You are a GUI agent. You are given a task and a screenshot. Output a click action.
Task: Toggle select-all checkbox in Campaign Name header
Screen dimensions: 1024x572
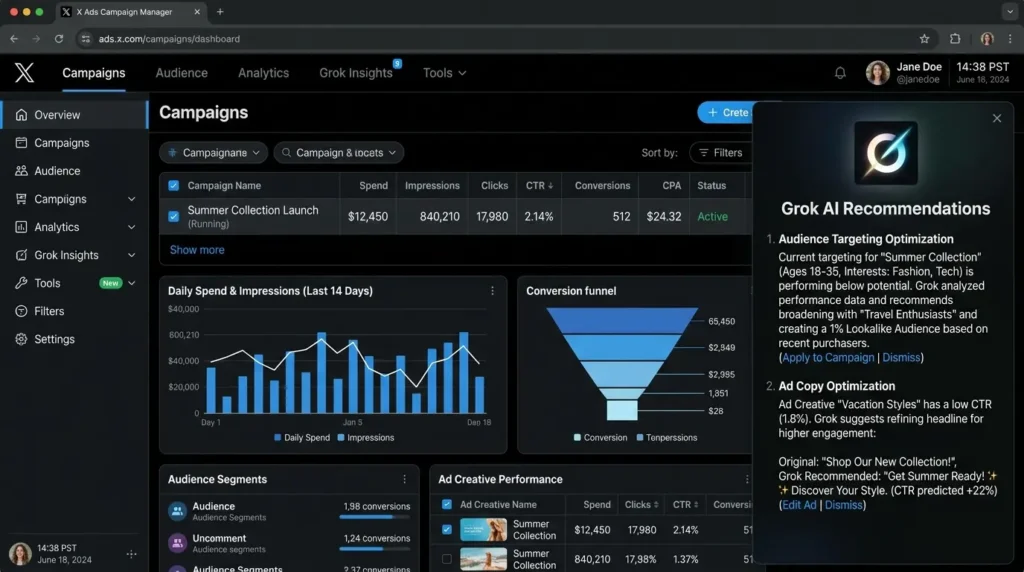coord(173,185)
